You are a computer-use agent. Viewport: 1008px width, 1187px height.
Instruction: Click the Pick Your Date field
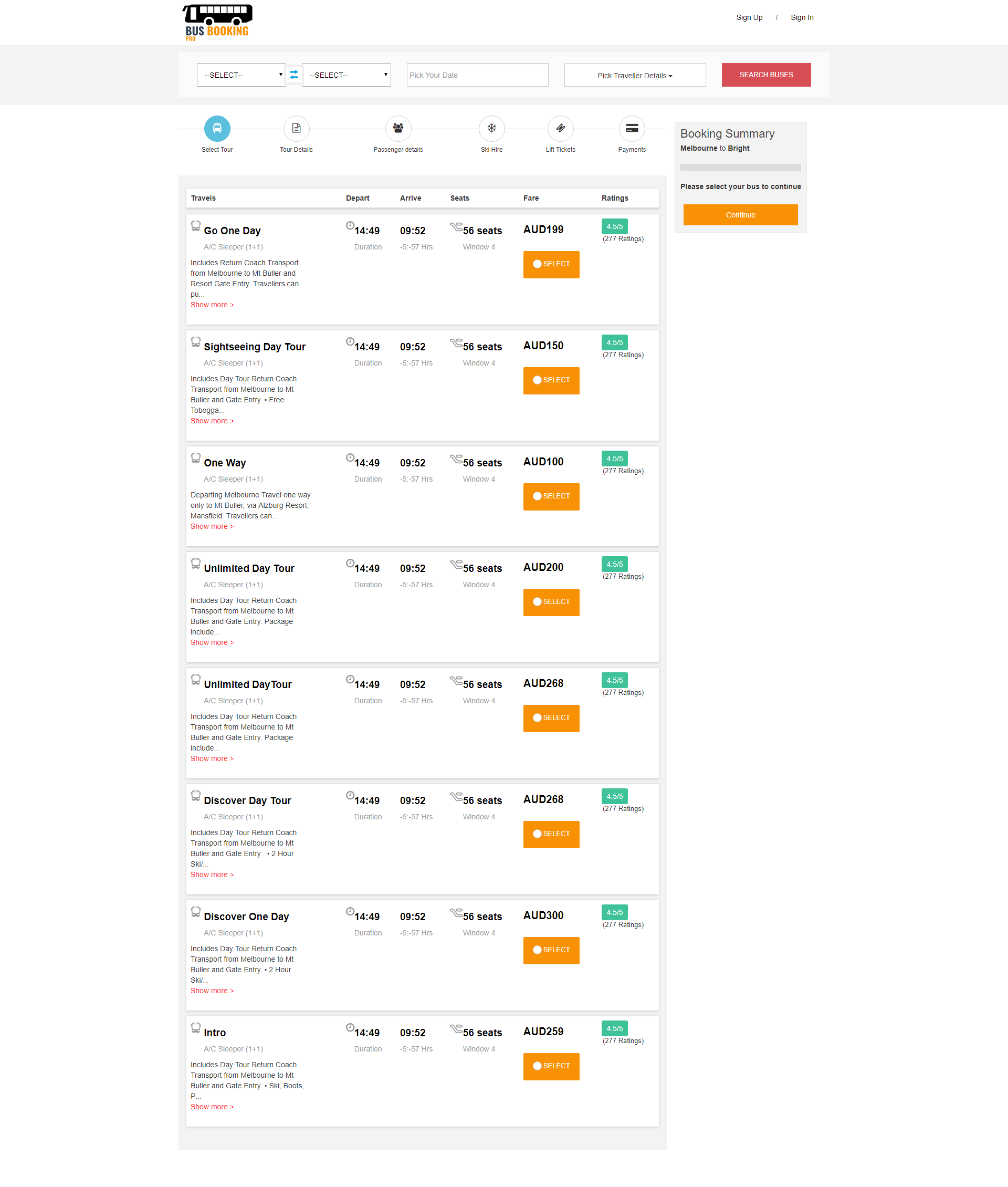pos(477,75)
